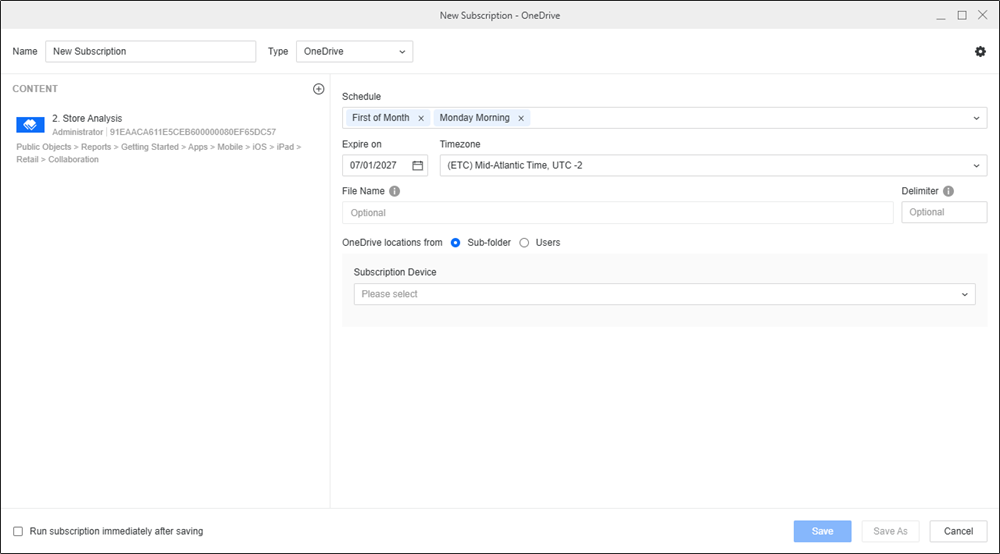
Task: Click the Save button
Action: click(822, 531)
